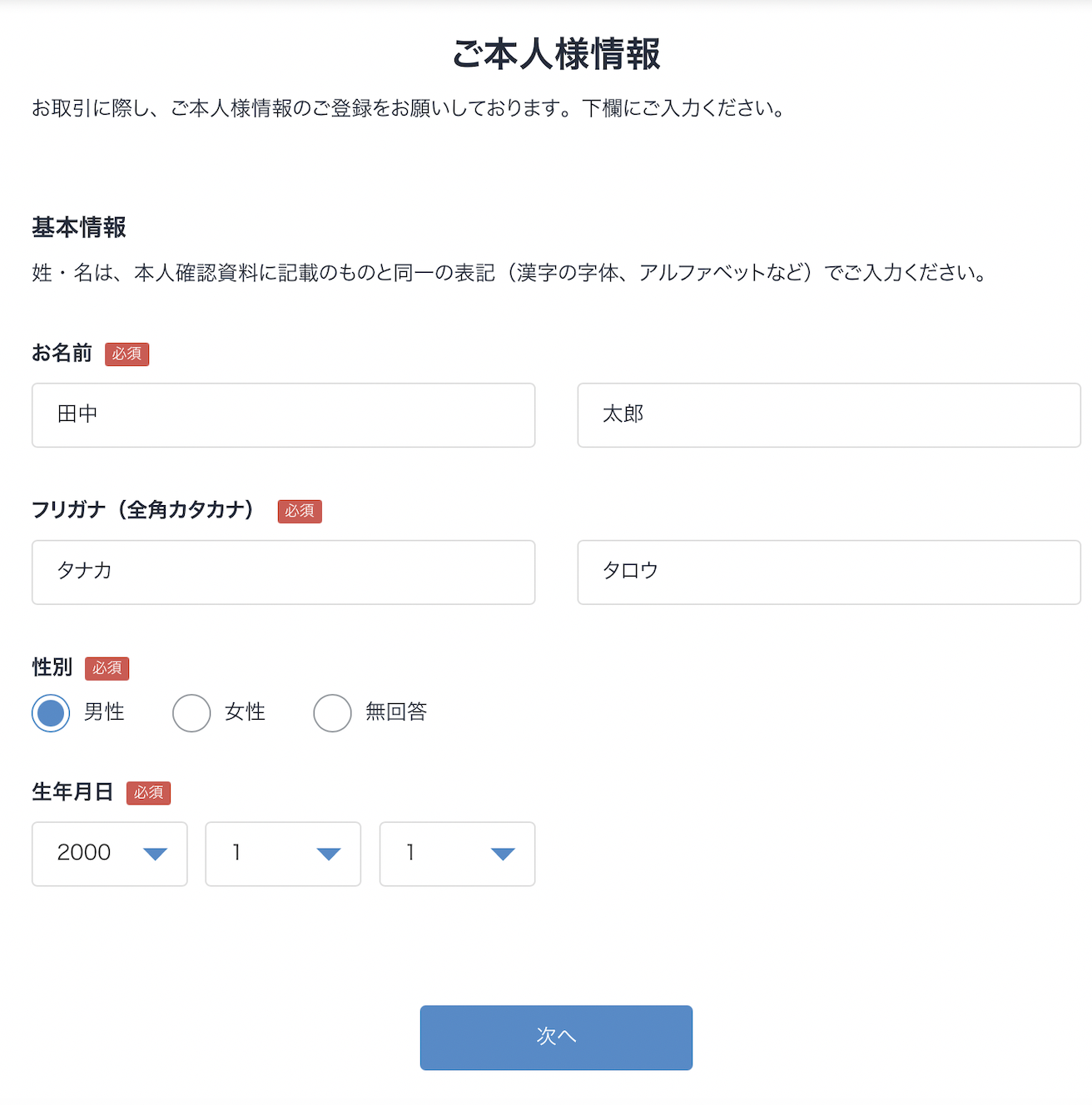Select the 女性 radio button
The image size is (1092, 1105).
click(x=191, y=713)
